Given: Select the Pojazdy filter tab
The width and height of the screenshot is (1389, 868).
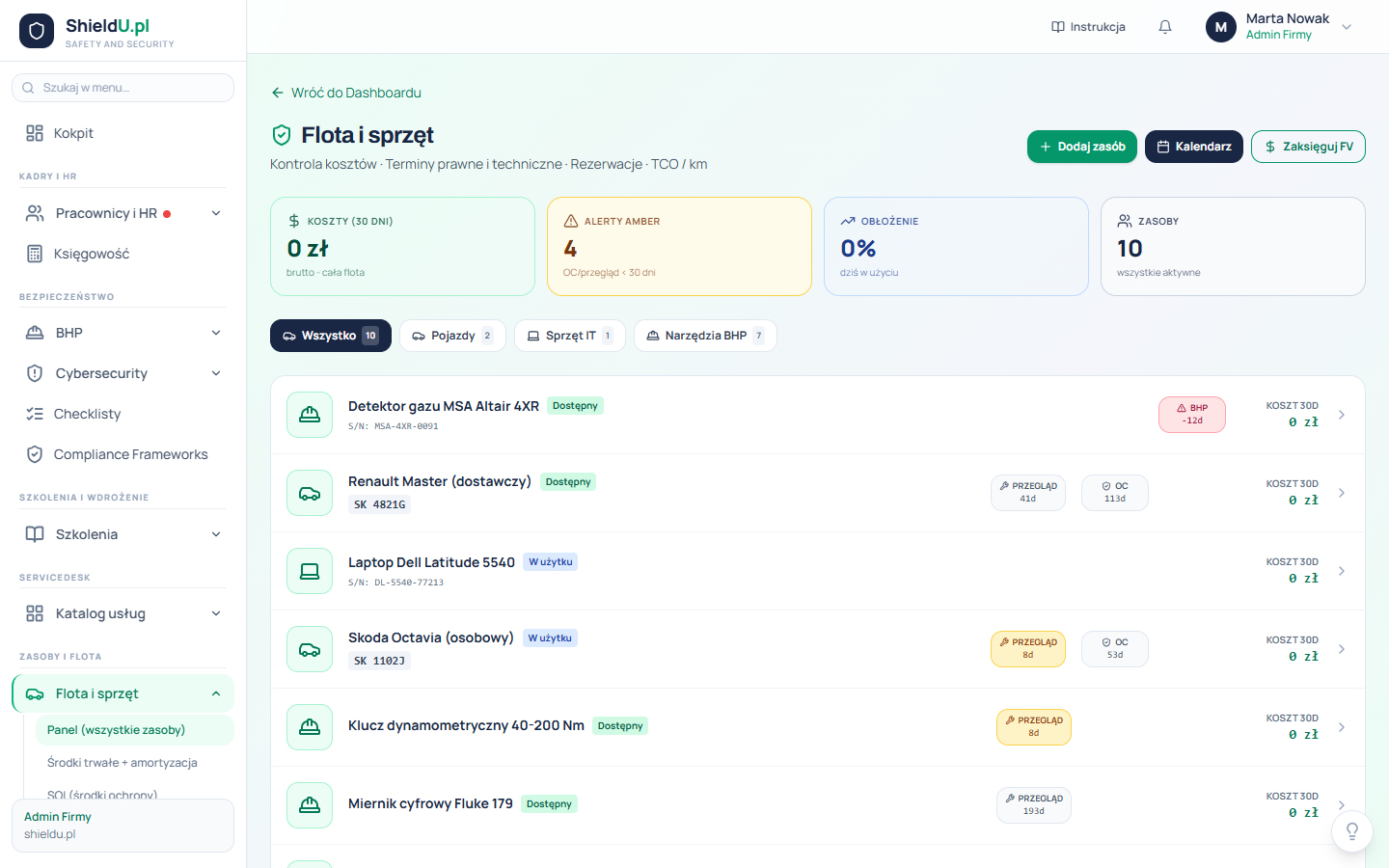Looking at the screenshot, I should coord(452,336).
